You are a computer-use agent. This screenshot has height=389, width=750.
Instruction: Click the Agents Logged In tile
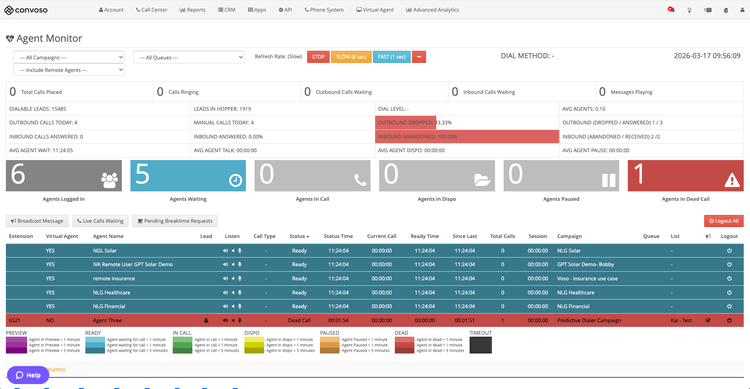(x=64, y=176)
